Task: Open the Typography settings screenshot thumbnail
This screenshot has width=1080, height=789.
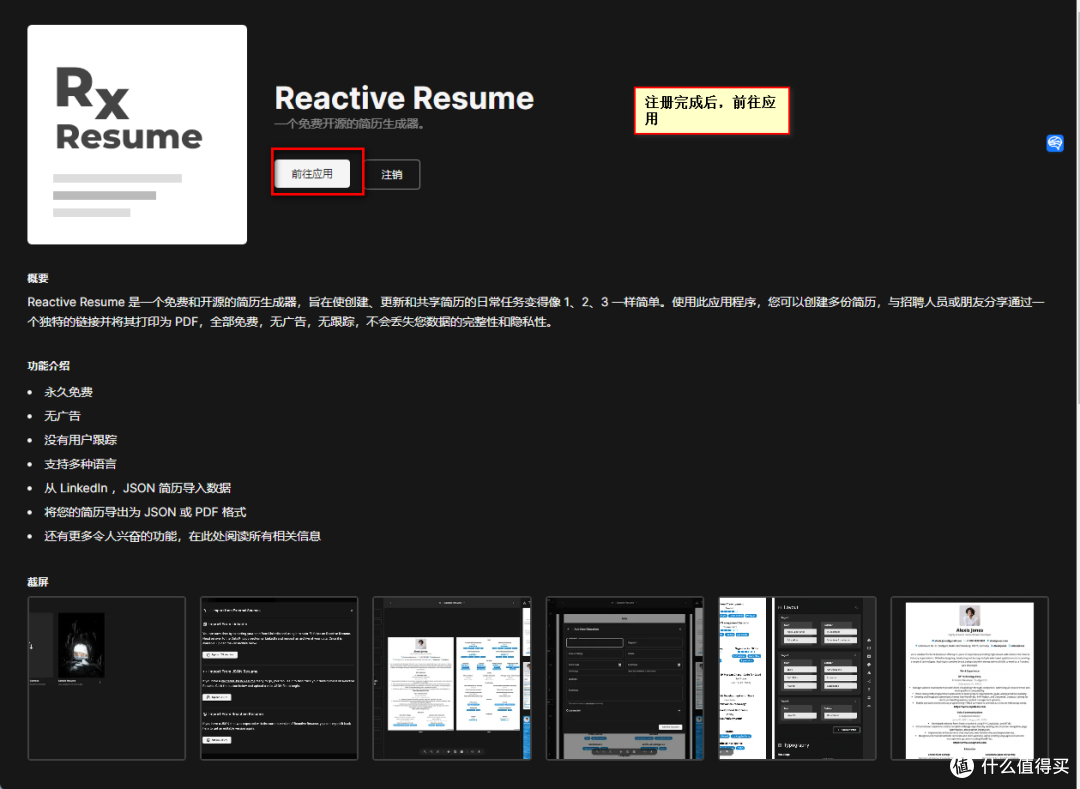Action: pos(796,678)
